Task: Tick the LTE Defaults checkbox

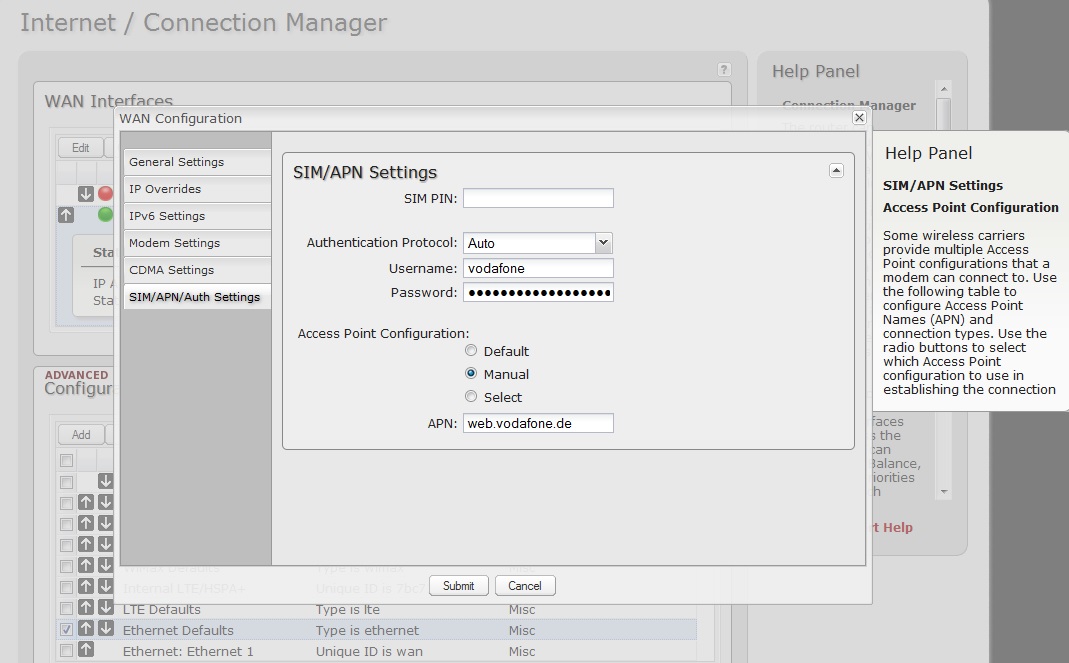Action: tap(66, 609)
